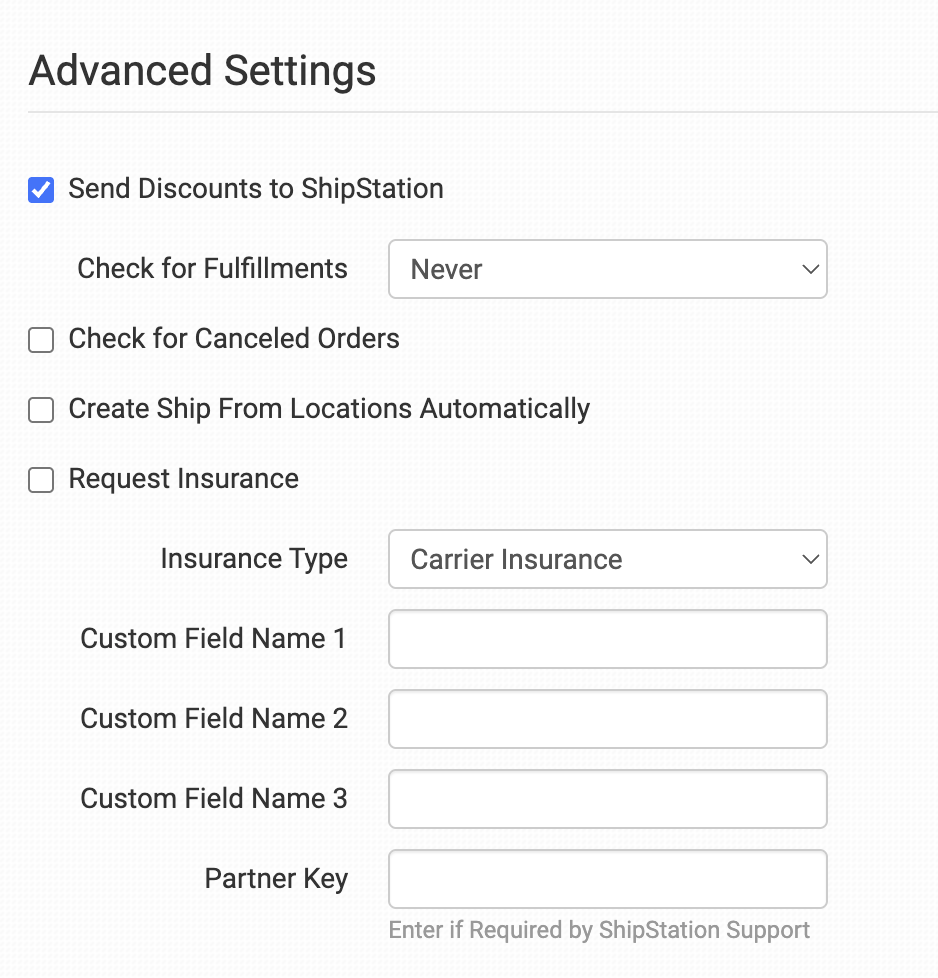This screenshot has width=938, height=978.
Task: Click the 'Insurance Type' field label
Action: tap(254, 559)
